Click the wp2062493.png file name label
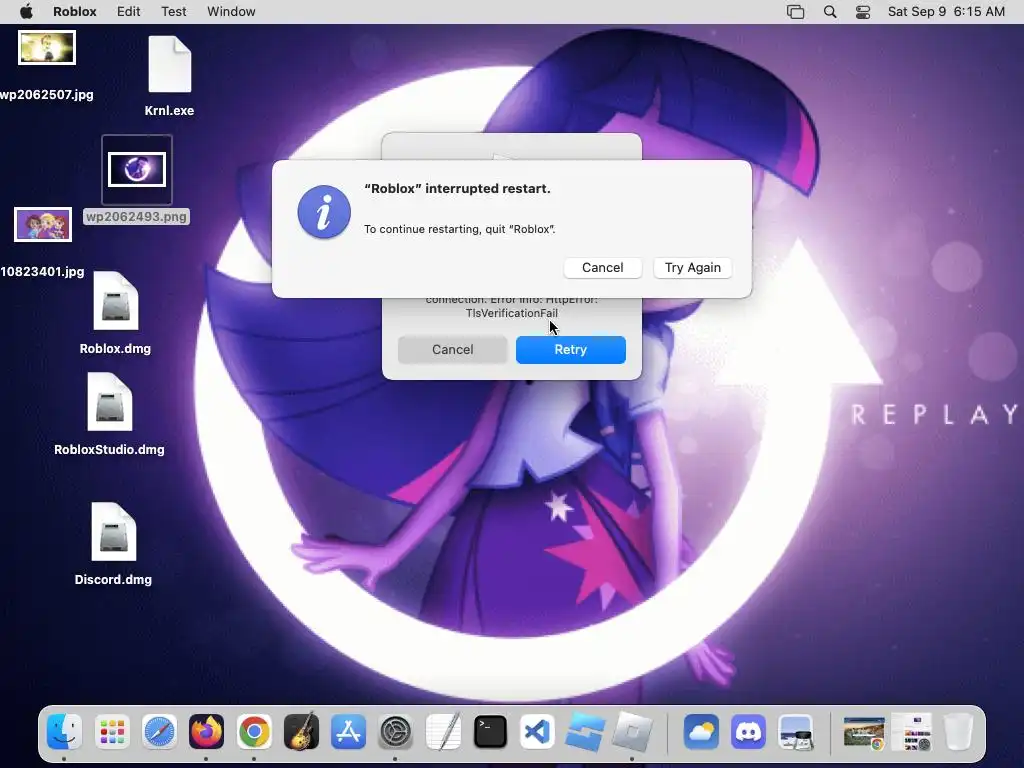This screenshot has height=768, width=1024. coord(136,217)
